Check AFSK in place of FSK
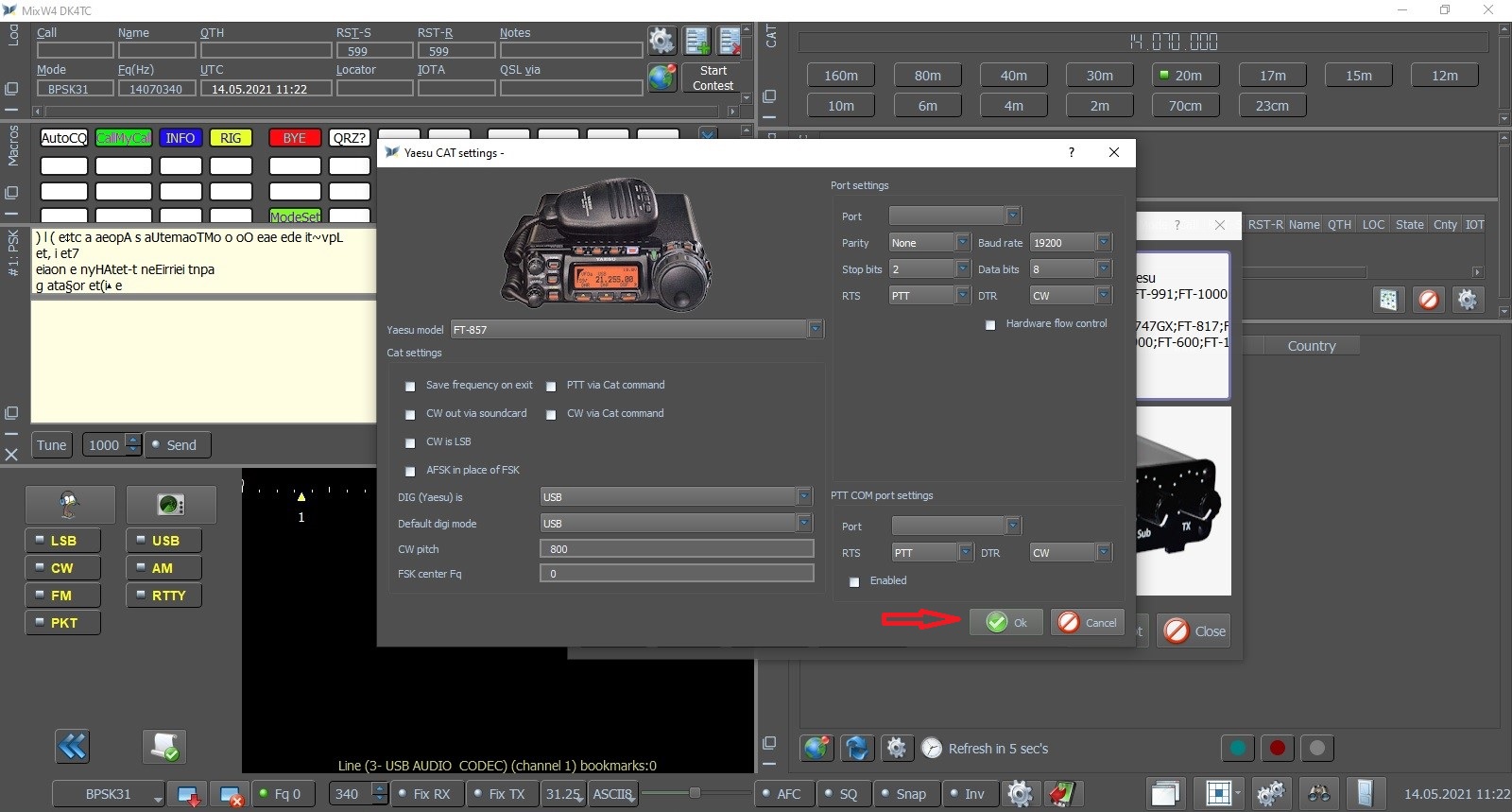Image resolution: width=1512 pixels, height=812 pixels. click(x=410, y=471)
